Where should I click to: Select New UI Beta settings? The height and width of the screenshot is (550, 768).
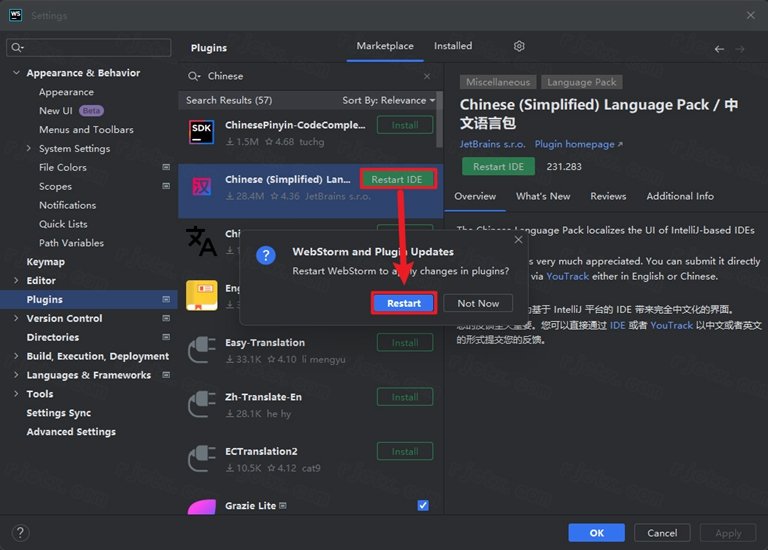pos(71,111)
